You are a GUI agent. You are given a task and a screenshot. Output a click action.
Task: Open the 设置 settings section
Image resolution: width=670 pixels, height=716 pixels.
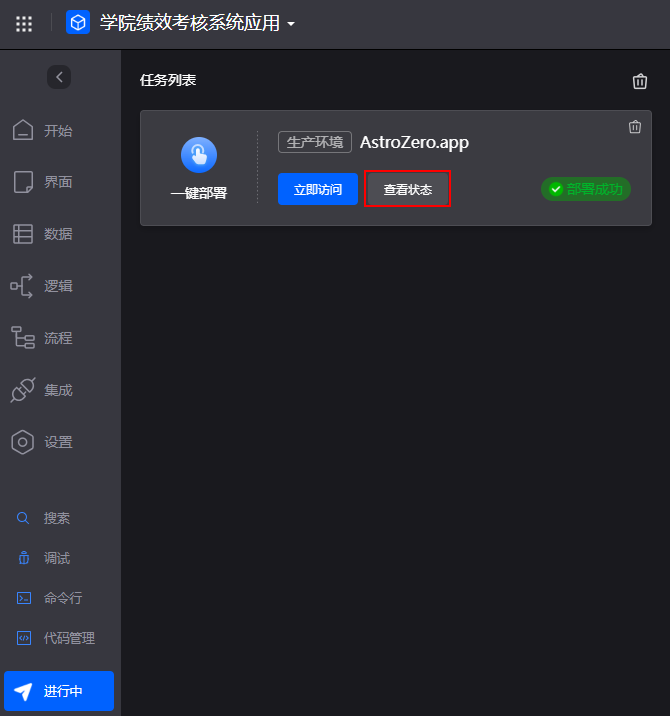[42, 442]
